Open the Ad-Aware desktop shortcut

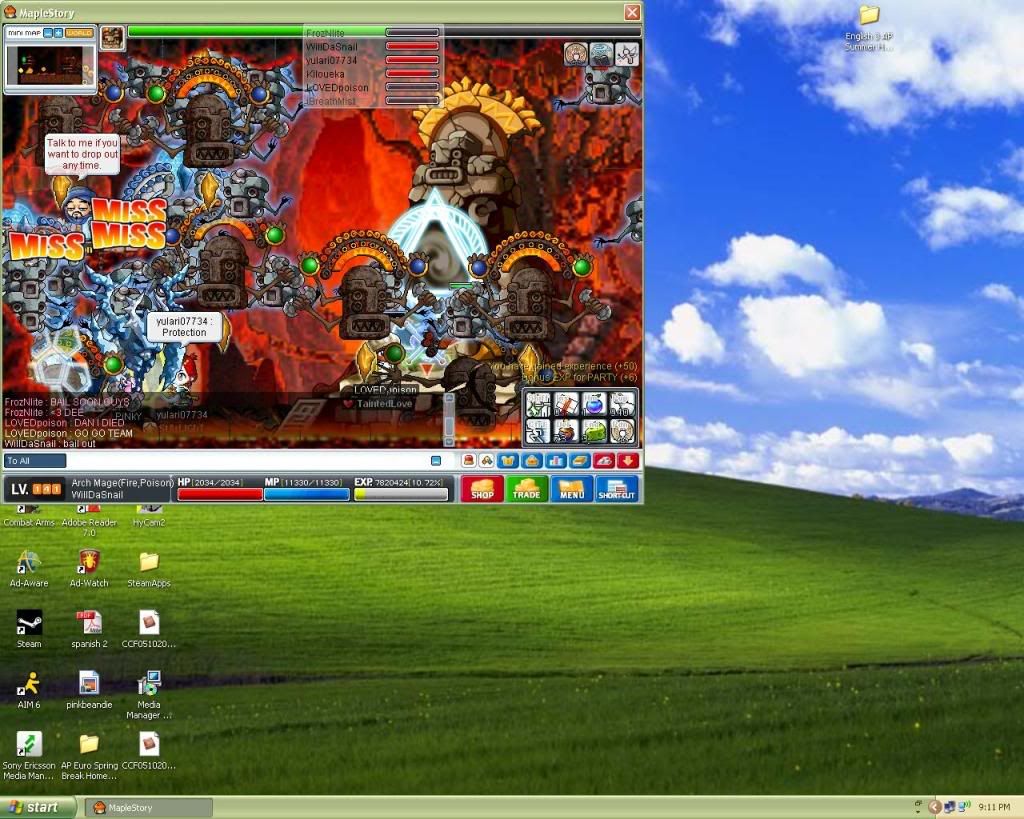point(29,569)
